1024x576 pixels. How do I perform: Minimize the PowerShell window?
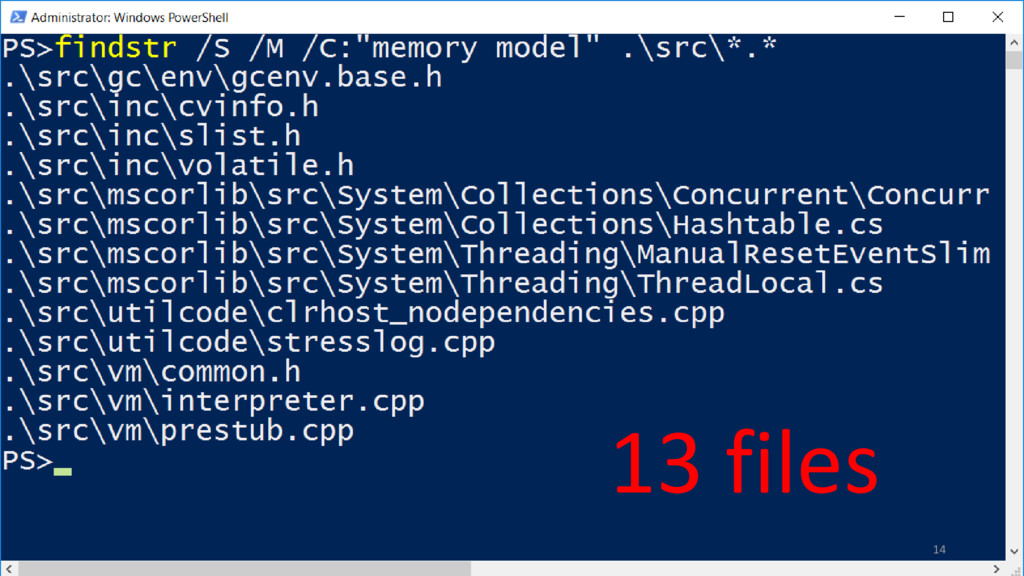[899, 17]
